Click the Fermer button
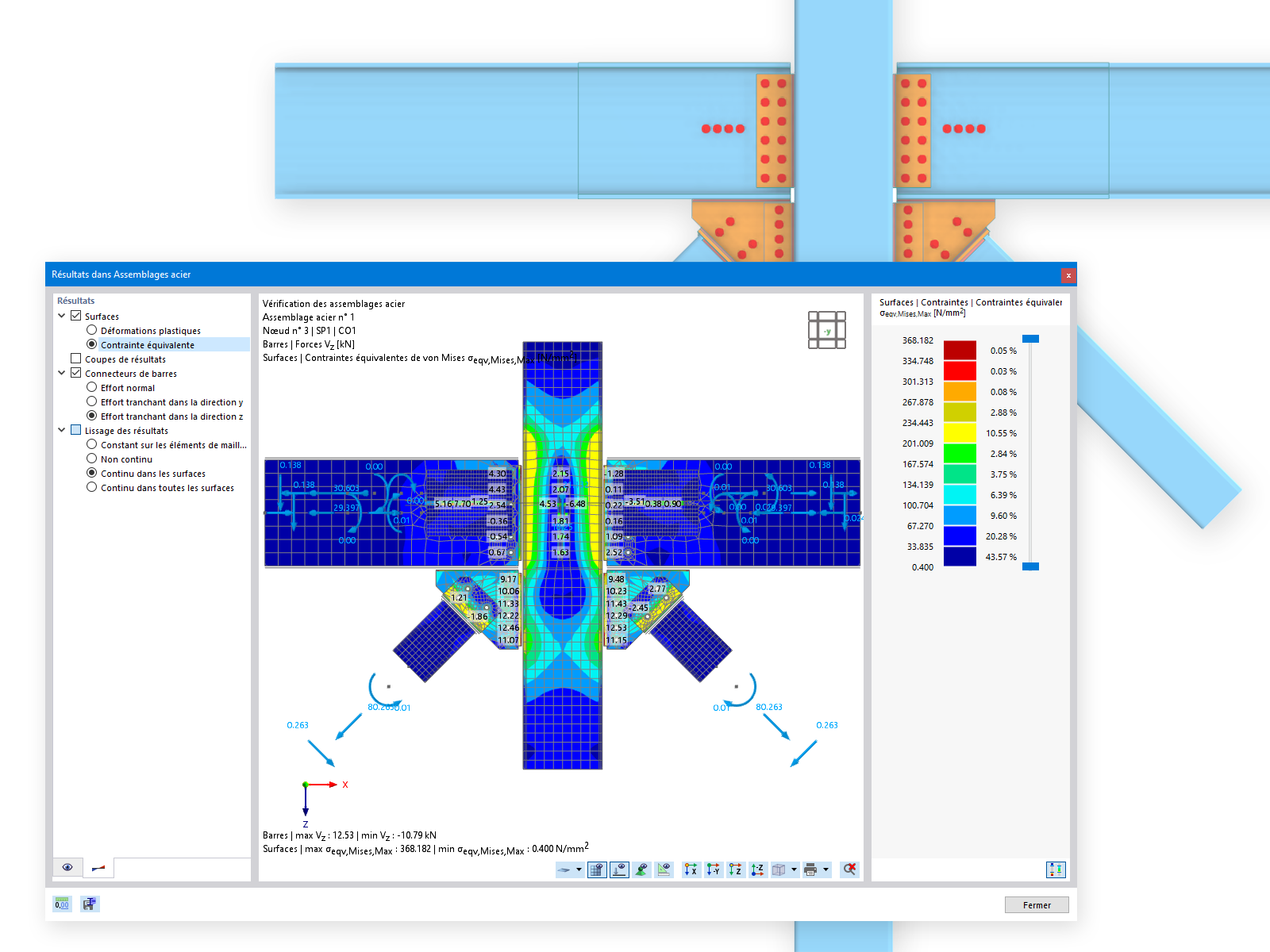This screenshot has height=952, width=1270. click(x=1037, y=905)
